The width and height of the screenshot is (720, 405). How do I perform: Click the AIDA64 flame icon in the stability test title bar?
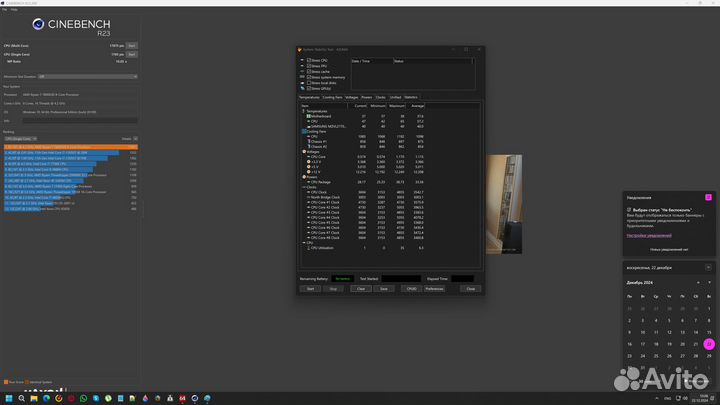[x=300, y=50]
